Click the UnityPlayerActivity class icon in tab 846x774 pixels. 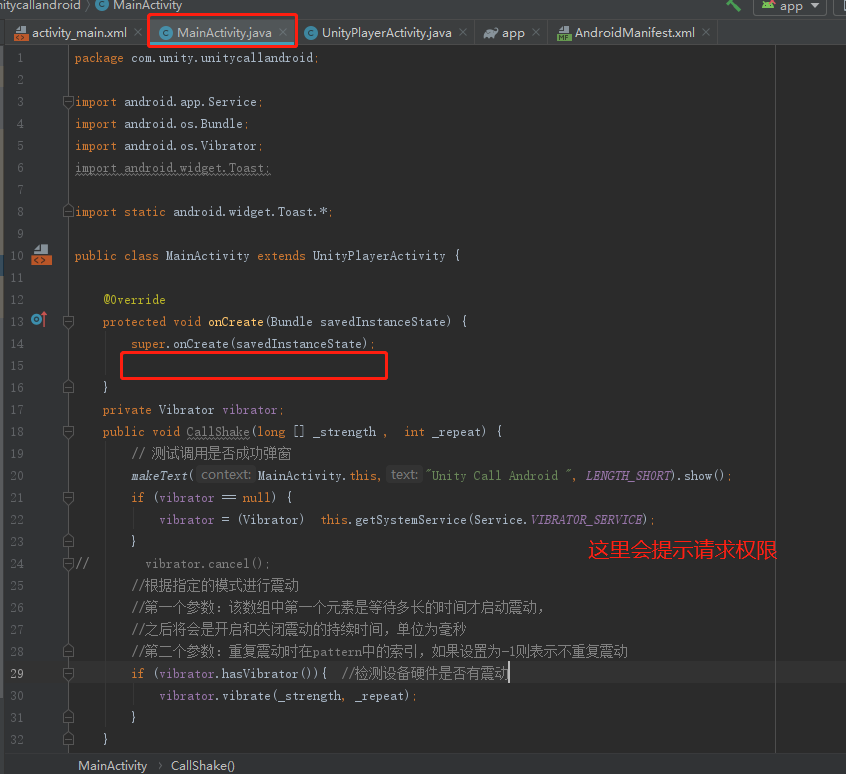[x=311, y=33]
